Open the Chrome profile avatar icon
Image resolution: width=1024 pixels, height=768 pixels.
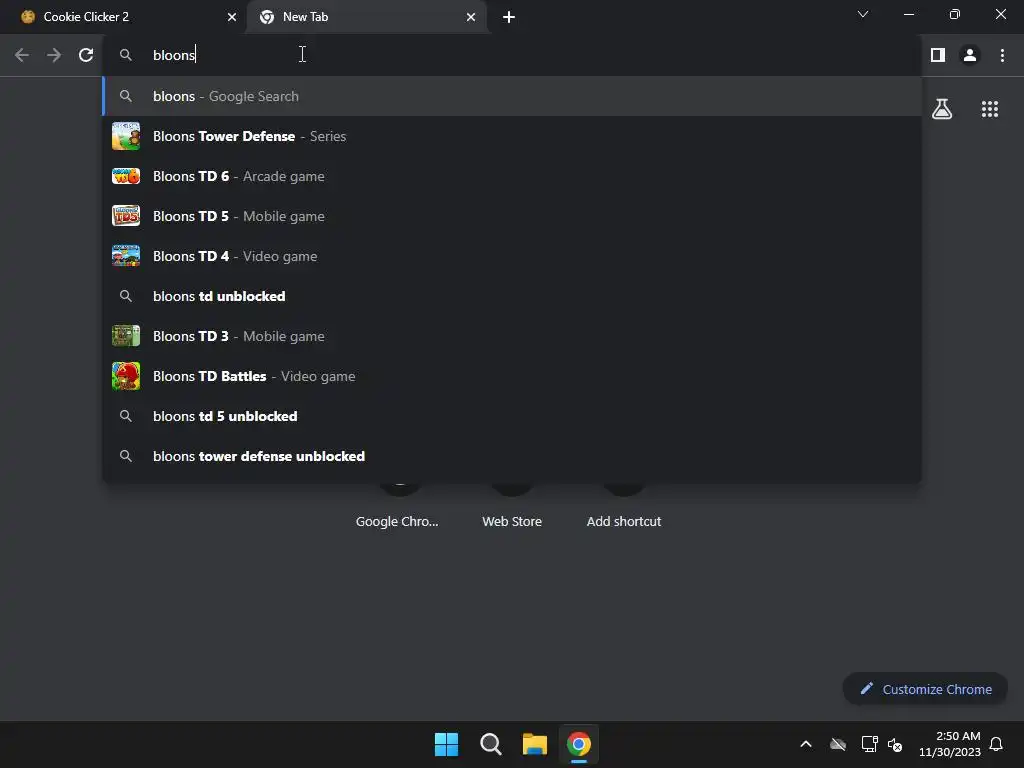click(970, 55)
